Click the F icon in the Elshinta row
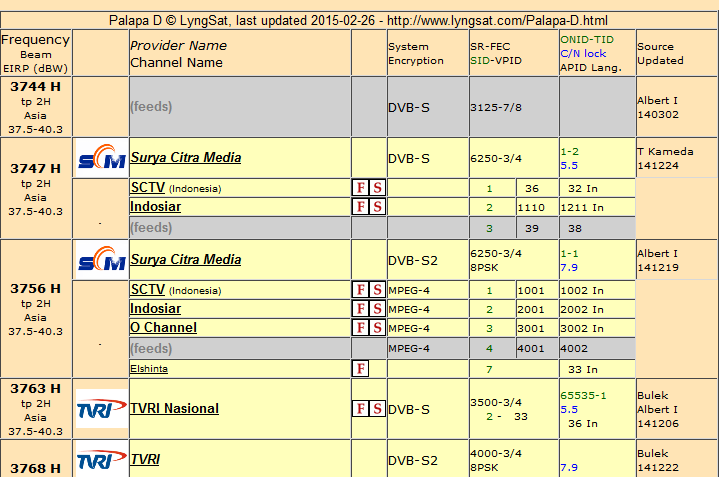The width and height of the screenshot is (719, 477). [360, 368]
